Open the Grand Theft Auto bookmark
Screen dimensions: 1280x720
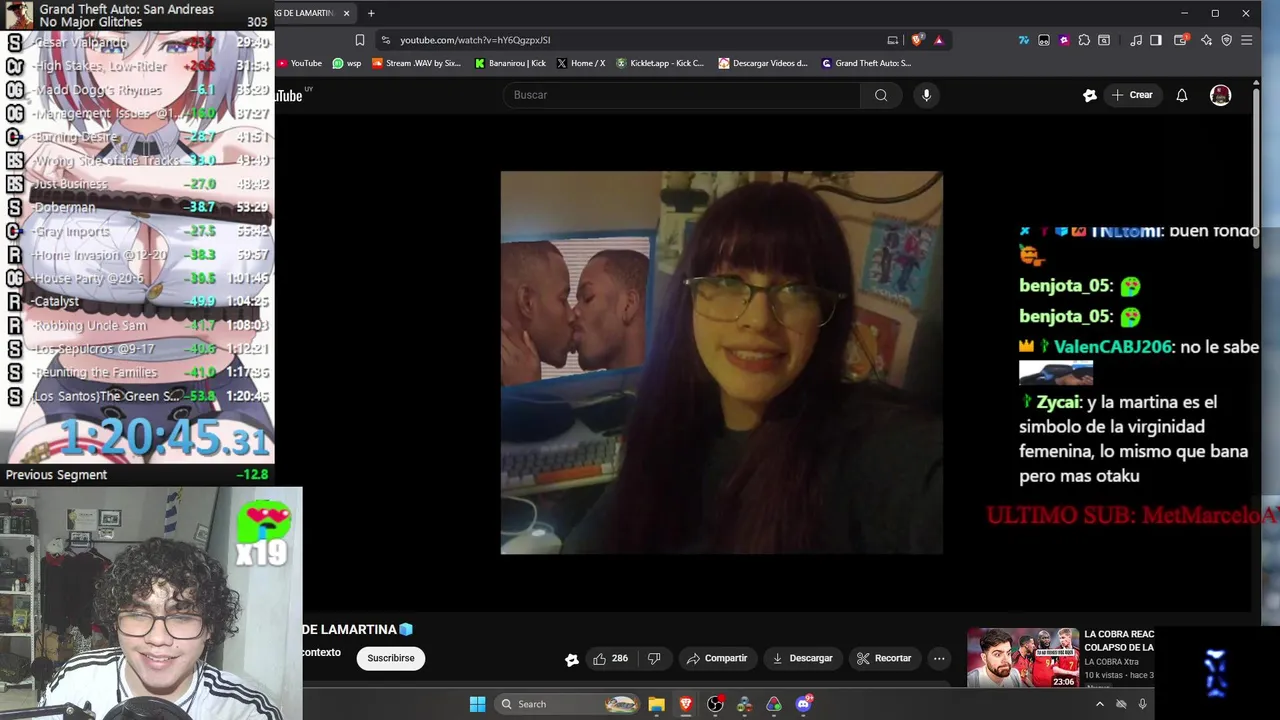coord(866,63)
